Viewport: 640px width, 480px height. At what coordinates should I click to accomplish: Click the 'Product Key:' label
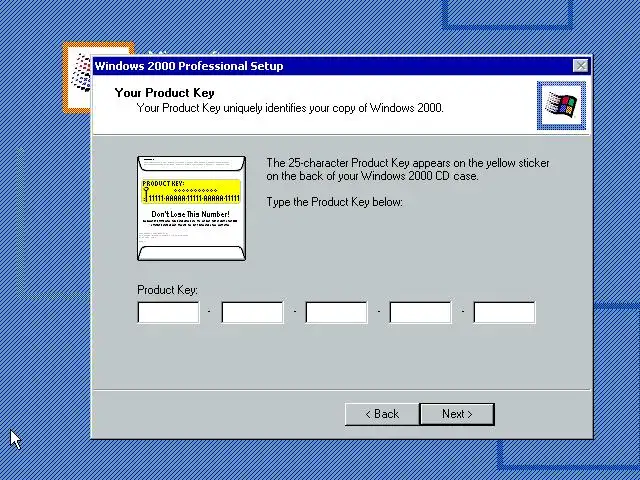167,290
